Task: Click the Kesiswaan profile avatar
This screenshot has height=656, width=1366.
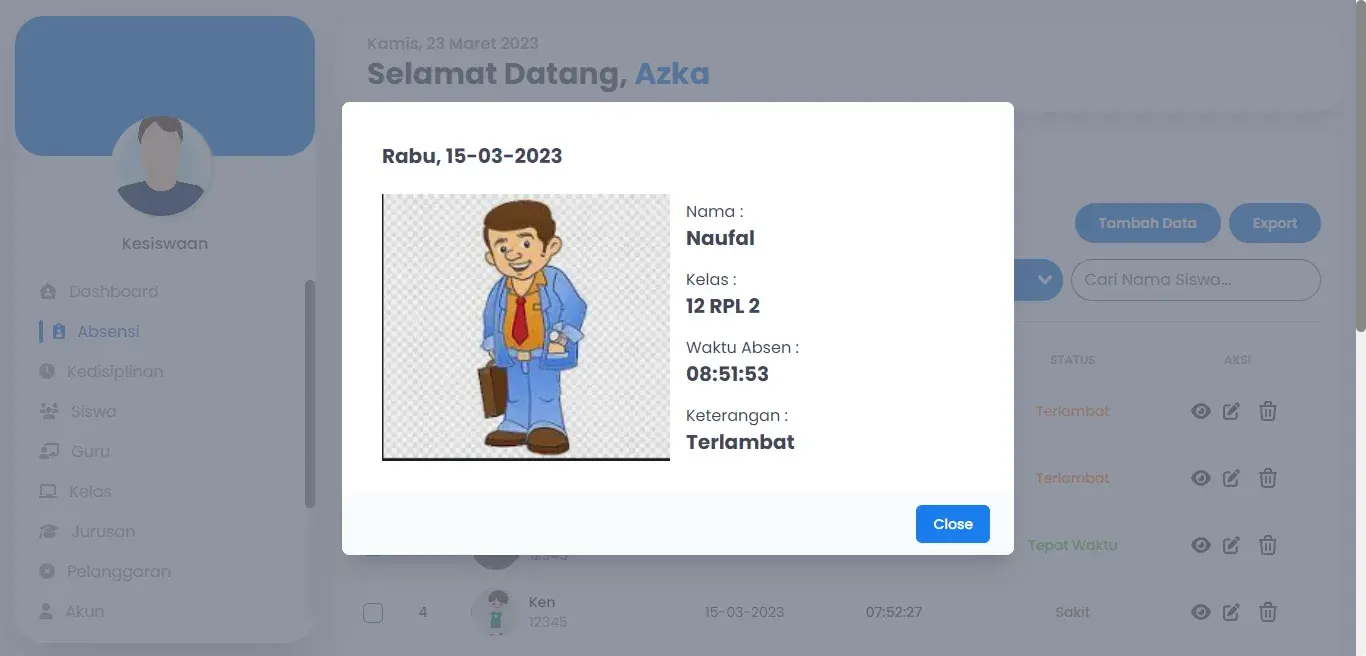Action: click(x=161, y=167)
